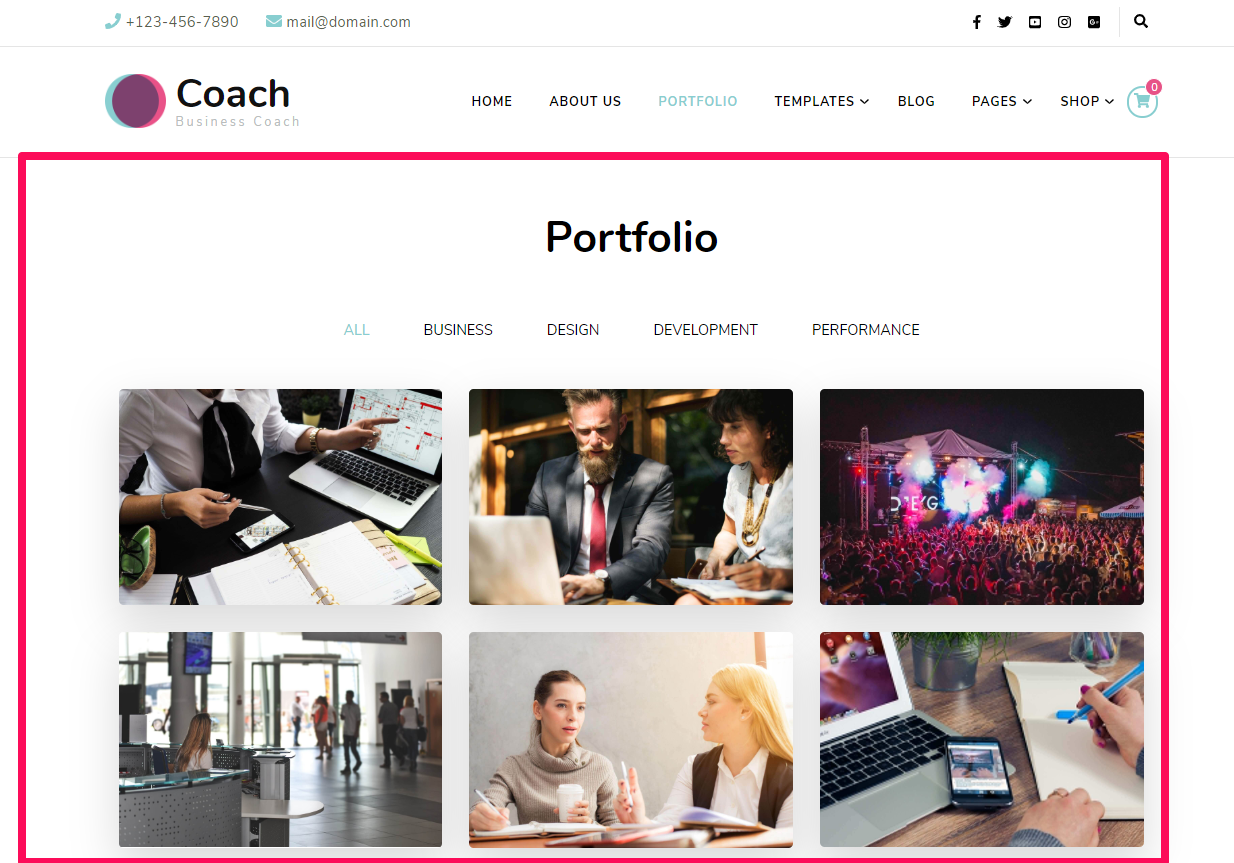Expand the Shop dropdown menu
The height and width of the screenshot is (863, 1234).
click(1087, 101)
